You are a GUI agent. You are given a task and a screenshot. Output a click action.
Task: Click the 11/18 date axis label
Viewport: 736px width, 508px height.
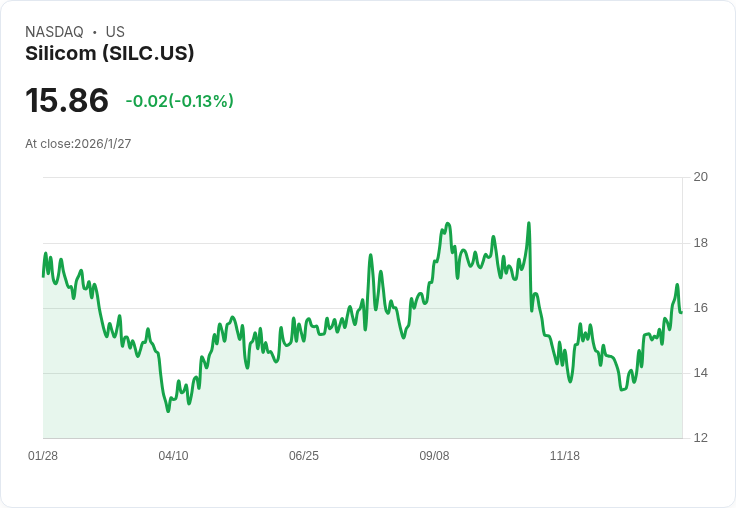(x=565, y=456)
